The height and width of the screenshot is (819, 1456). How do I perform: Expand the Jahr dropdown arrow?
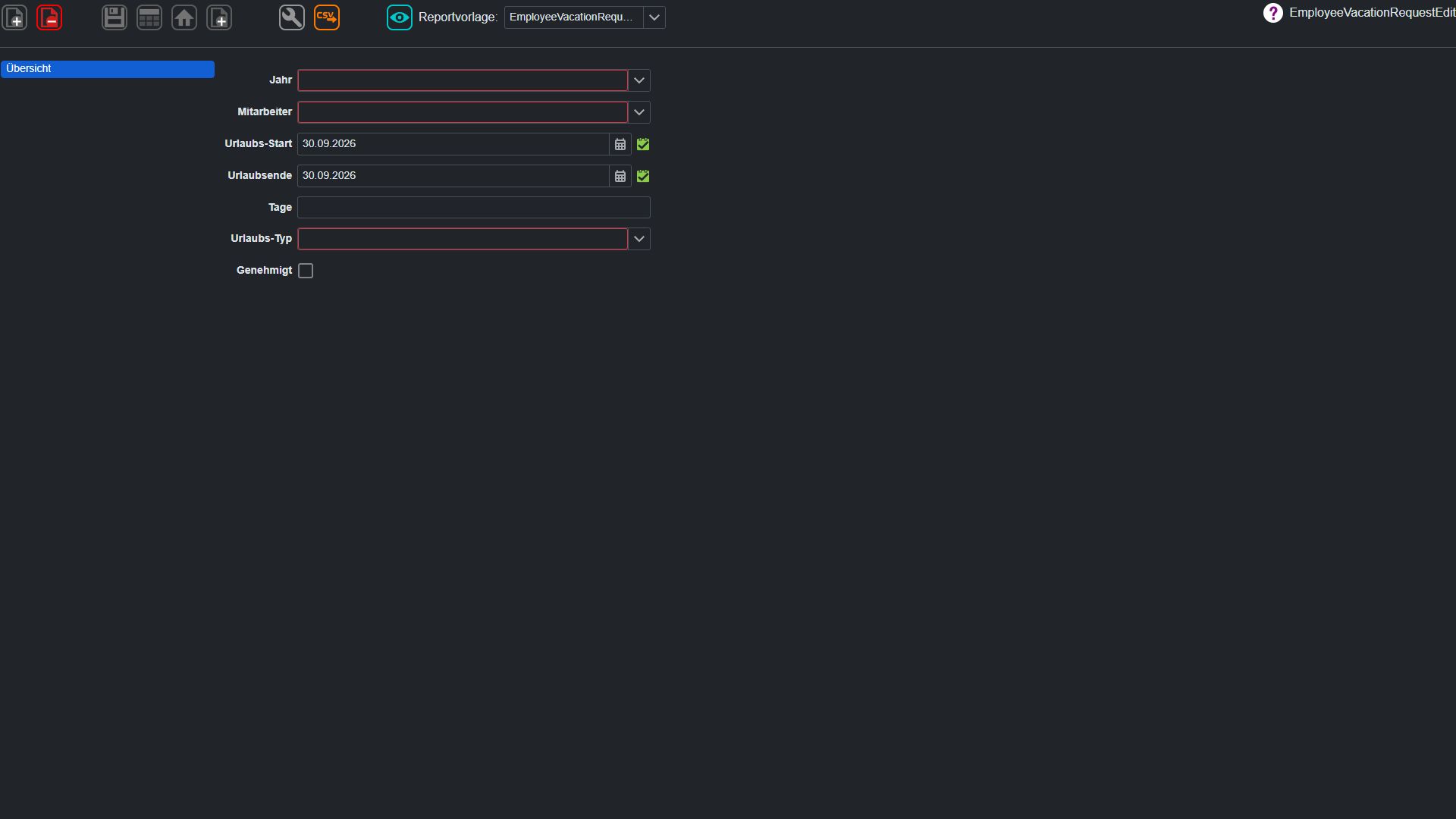[639, 80]
